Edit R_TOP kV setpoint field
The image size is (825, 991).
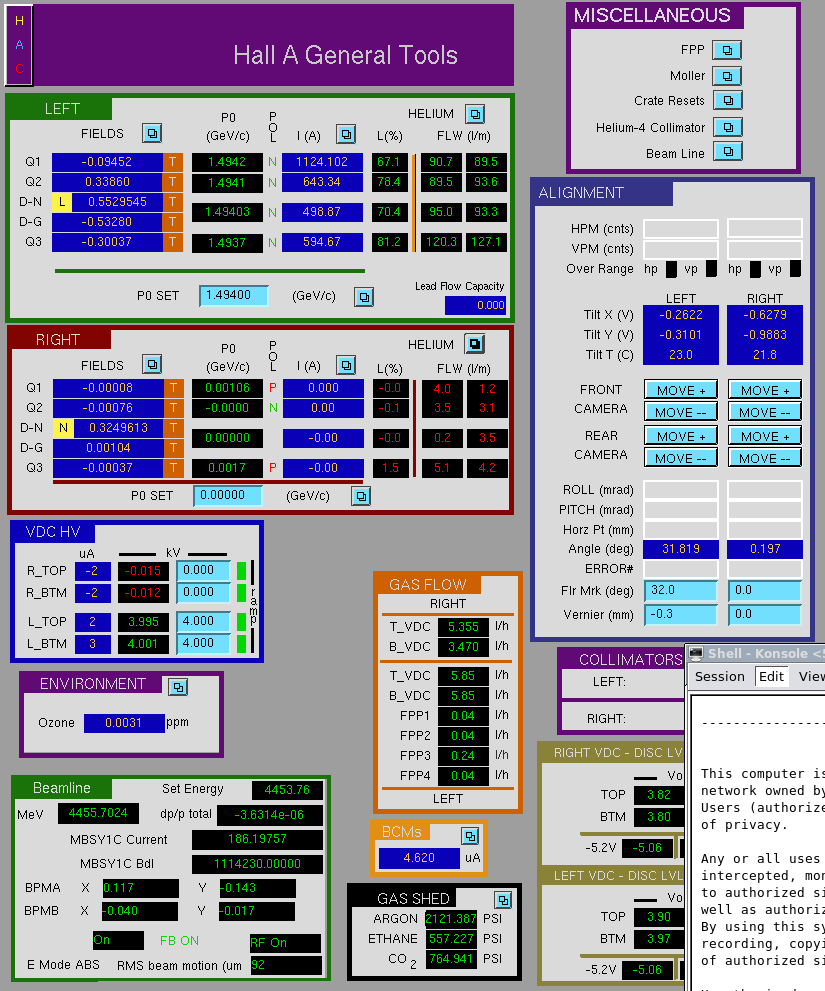203,571
